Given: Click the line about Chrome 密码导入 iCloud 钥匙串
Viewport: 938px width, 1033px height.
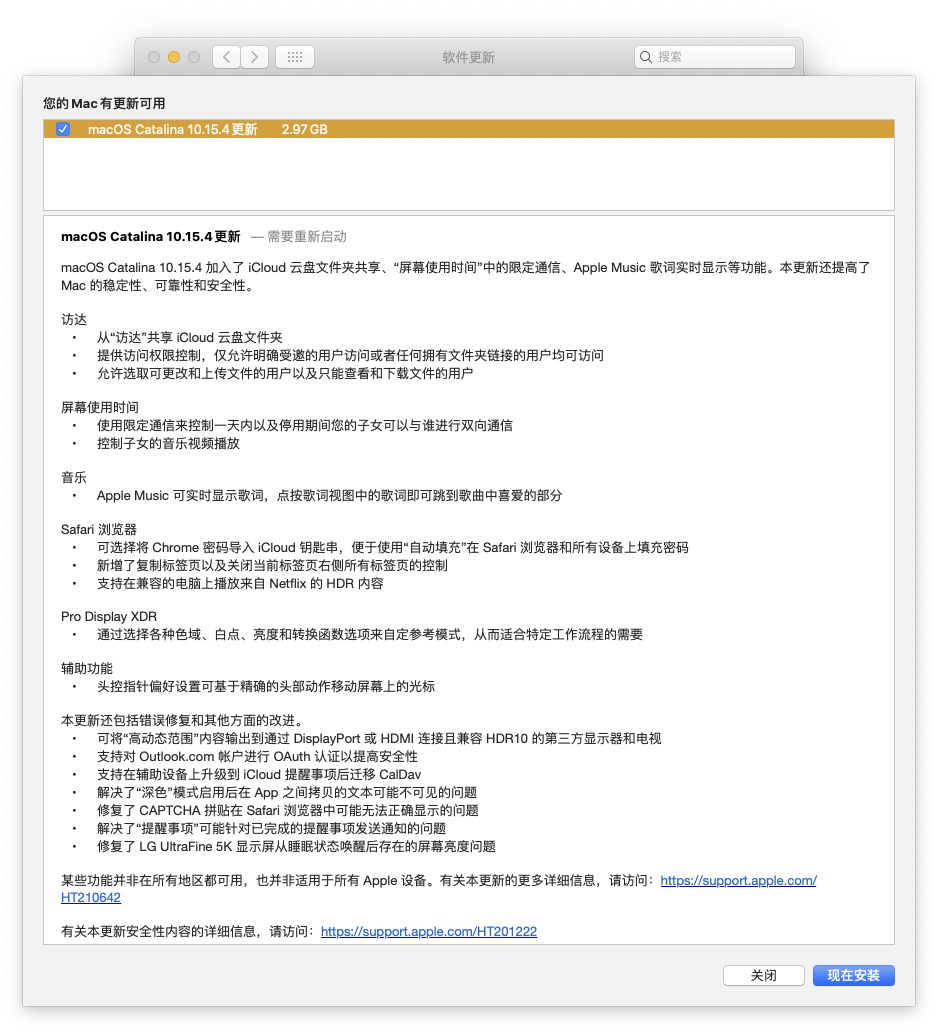Looking at the screenshot, I should tap(393, 547).
